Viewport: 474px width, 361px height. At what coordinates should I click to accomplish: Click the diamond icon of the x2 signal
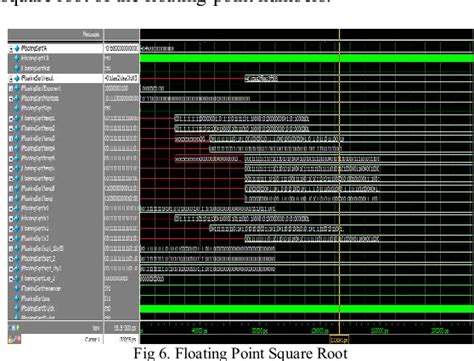17,229
